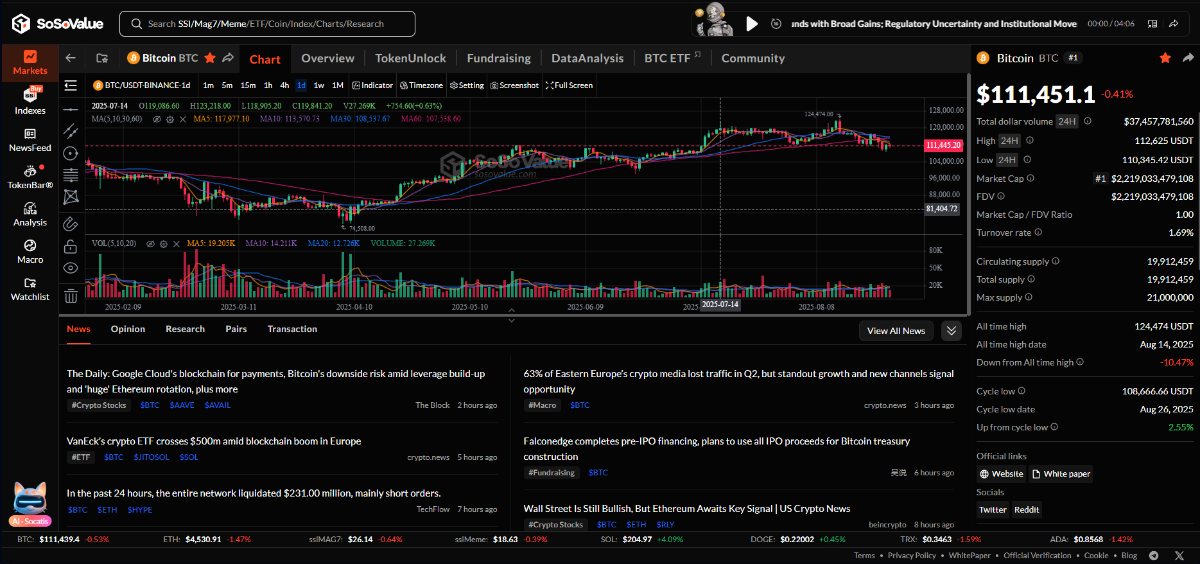Open the Analysis sidebar section
Viewport: 1200px width, 564px height.
30,214
